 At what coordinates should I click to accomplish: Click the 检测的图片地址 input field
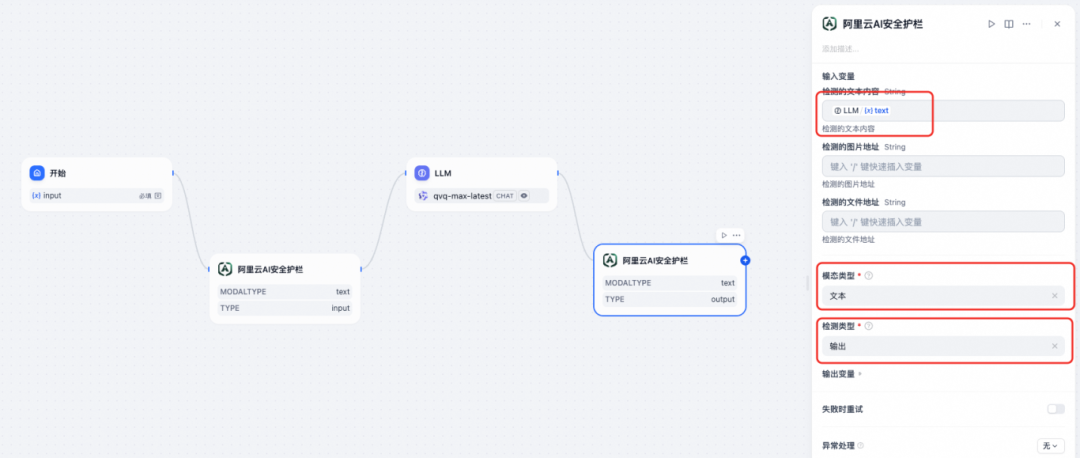[x=943, y=166]
